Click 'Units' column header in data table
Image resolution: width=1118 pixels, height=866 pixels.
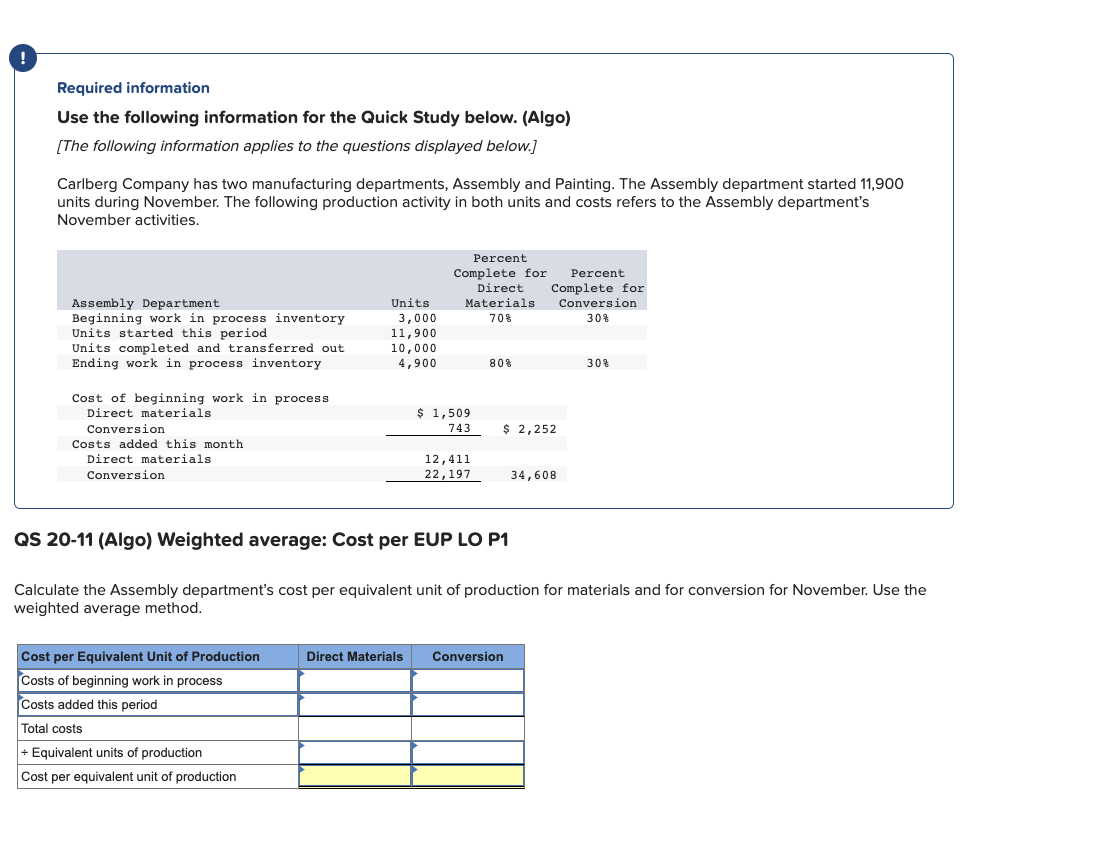click(x=411, y=303)
